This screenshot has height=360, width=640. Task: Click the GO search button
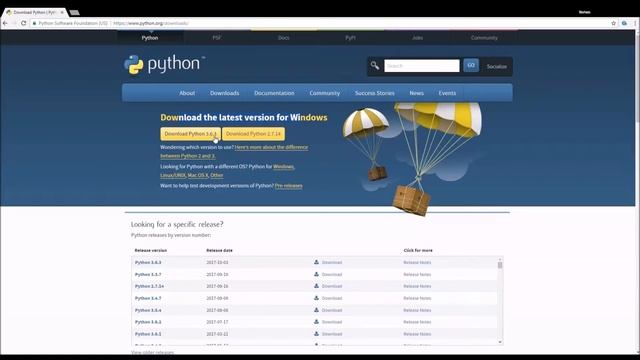(x=471, y=65)
